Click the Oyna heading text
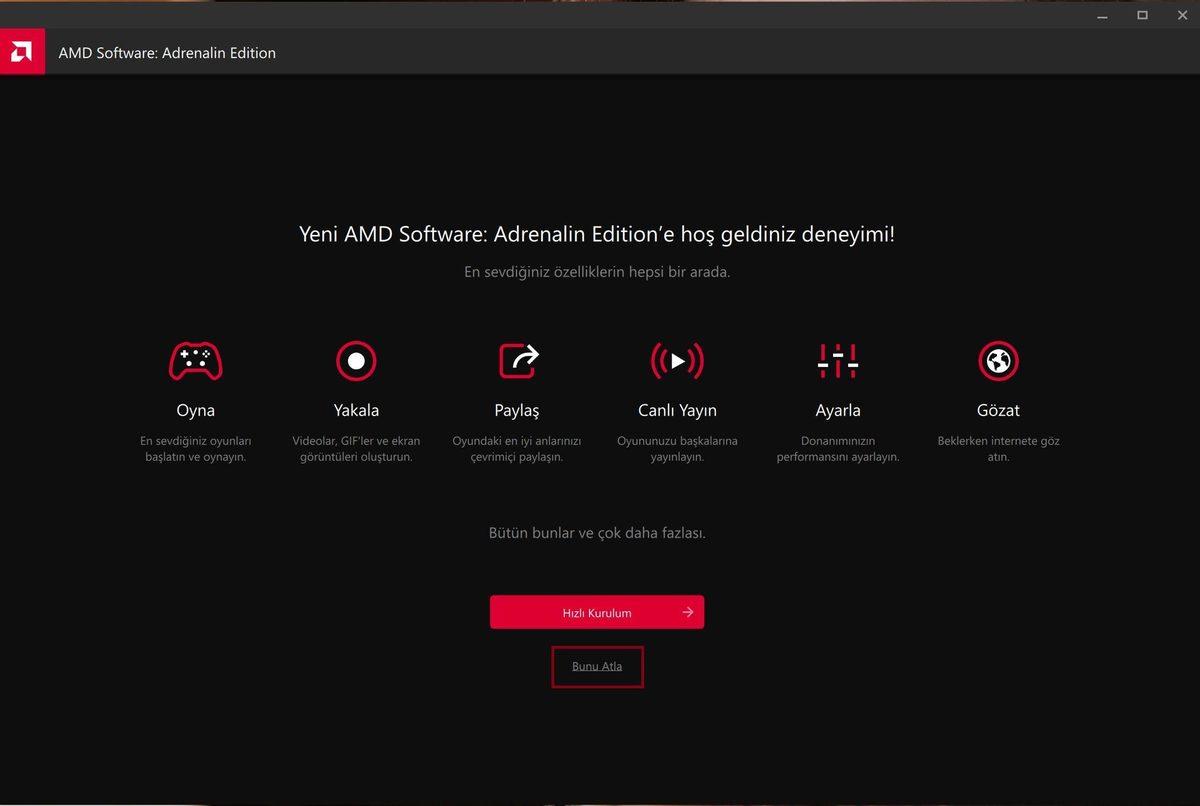1200x806 pixels. (195, 410)
